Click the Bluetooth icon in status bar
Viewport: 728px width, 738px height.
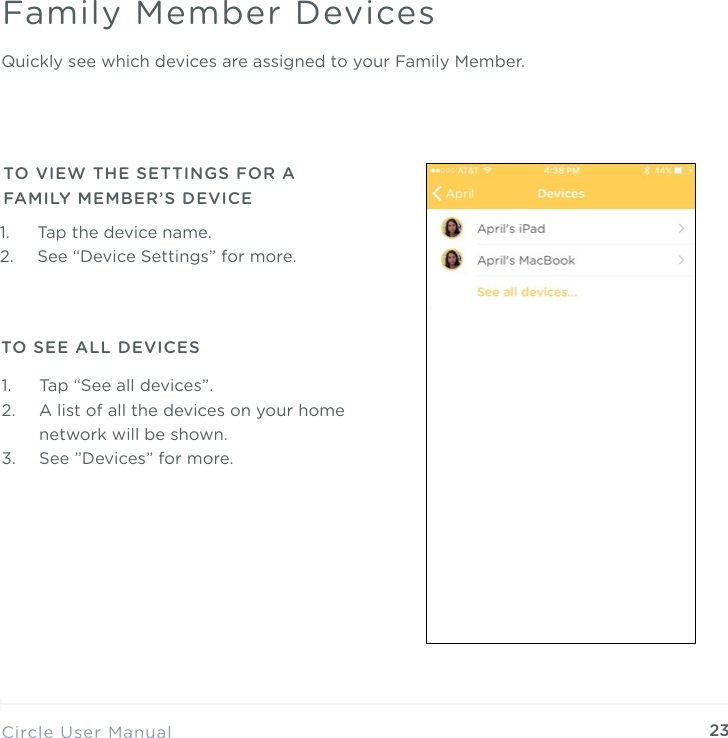[646, 170]
